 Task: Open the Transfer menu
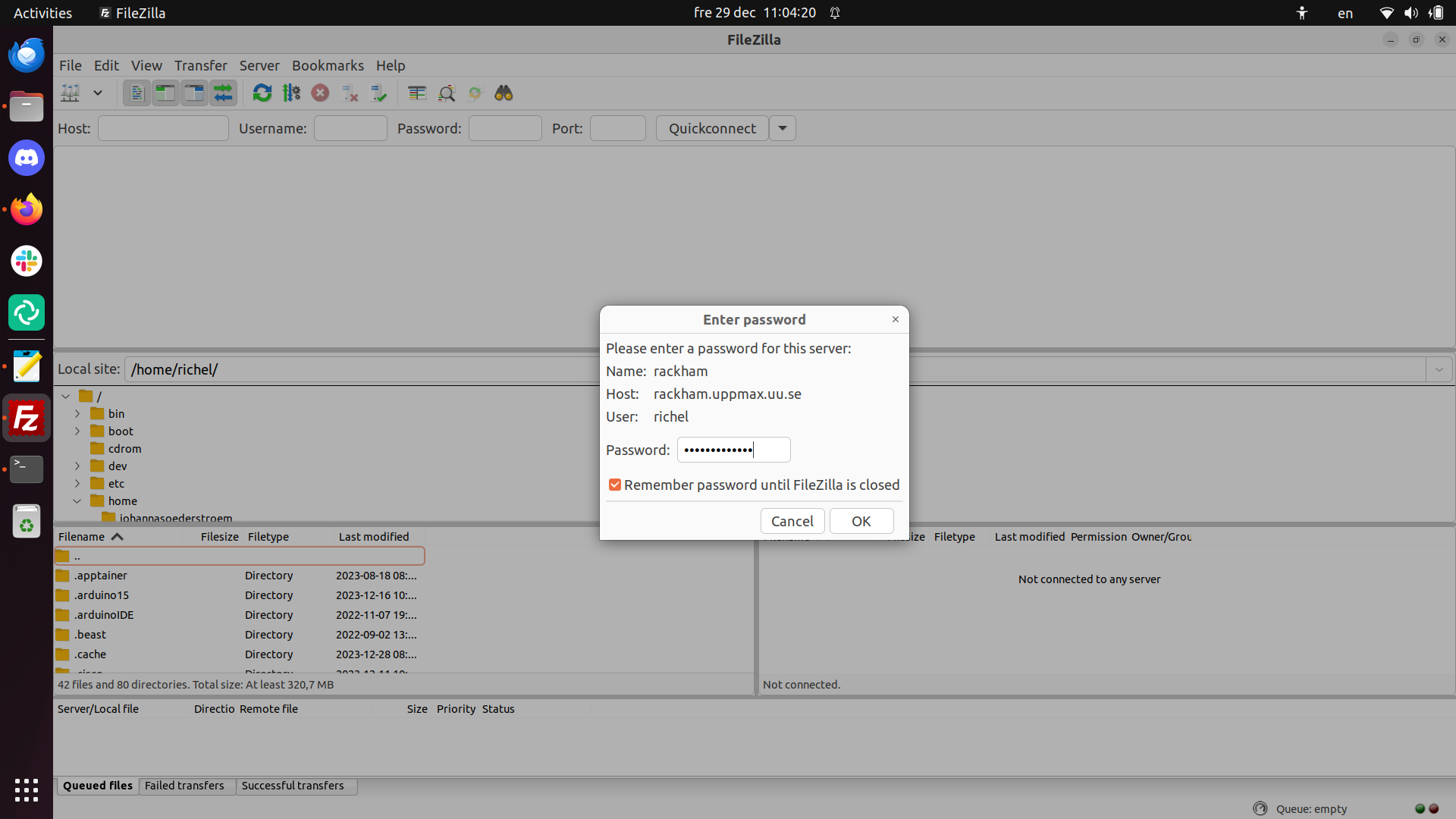(x=201, y=65)
